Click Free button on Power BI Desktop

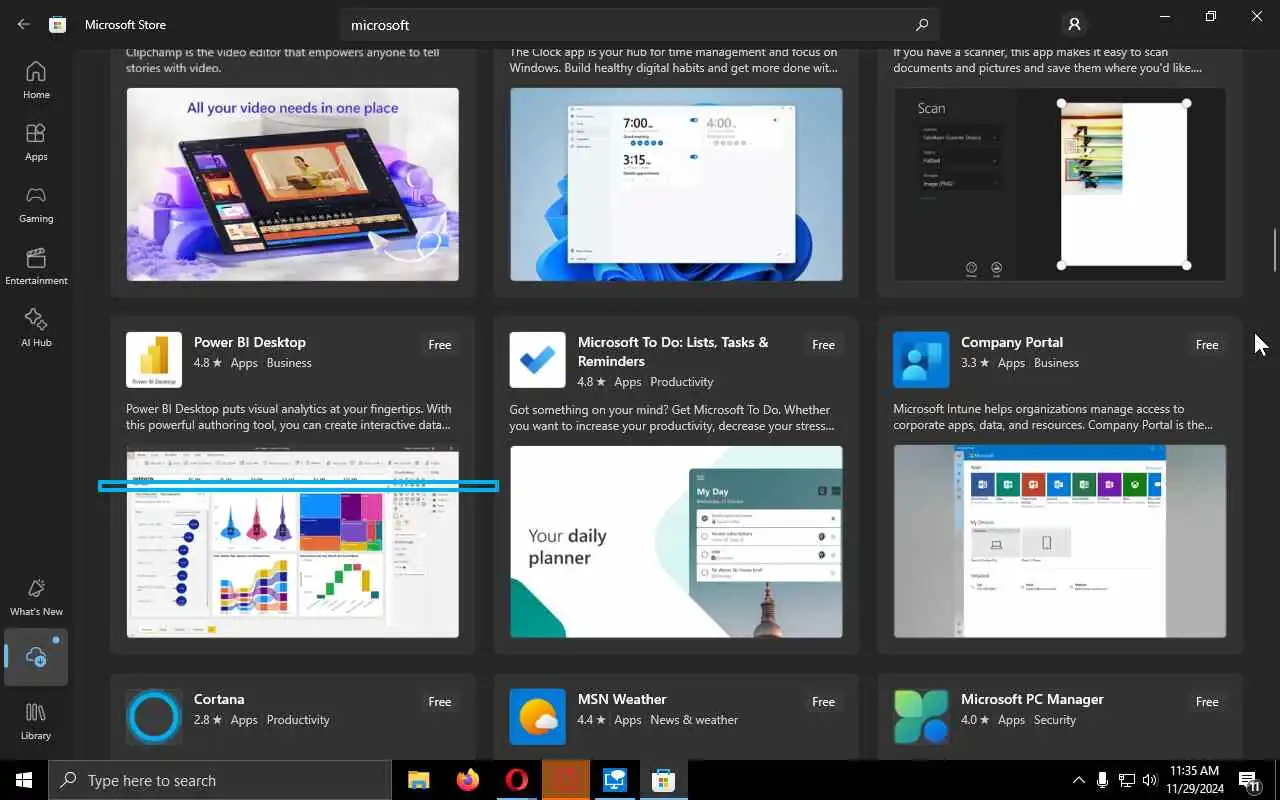coord(440,345)
